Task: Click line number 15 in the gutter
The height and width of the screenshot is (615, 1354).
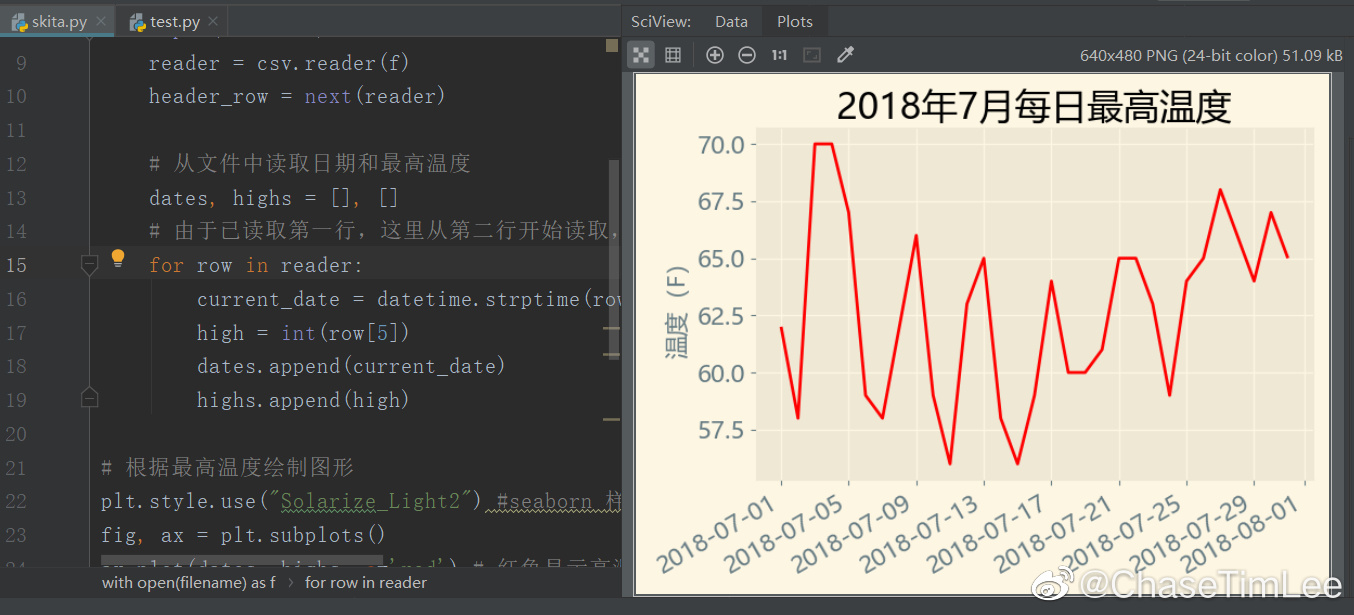Action: tap(17, 265)
